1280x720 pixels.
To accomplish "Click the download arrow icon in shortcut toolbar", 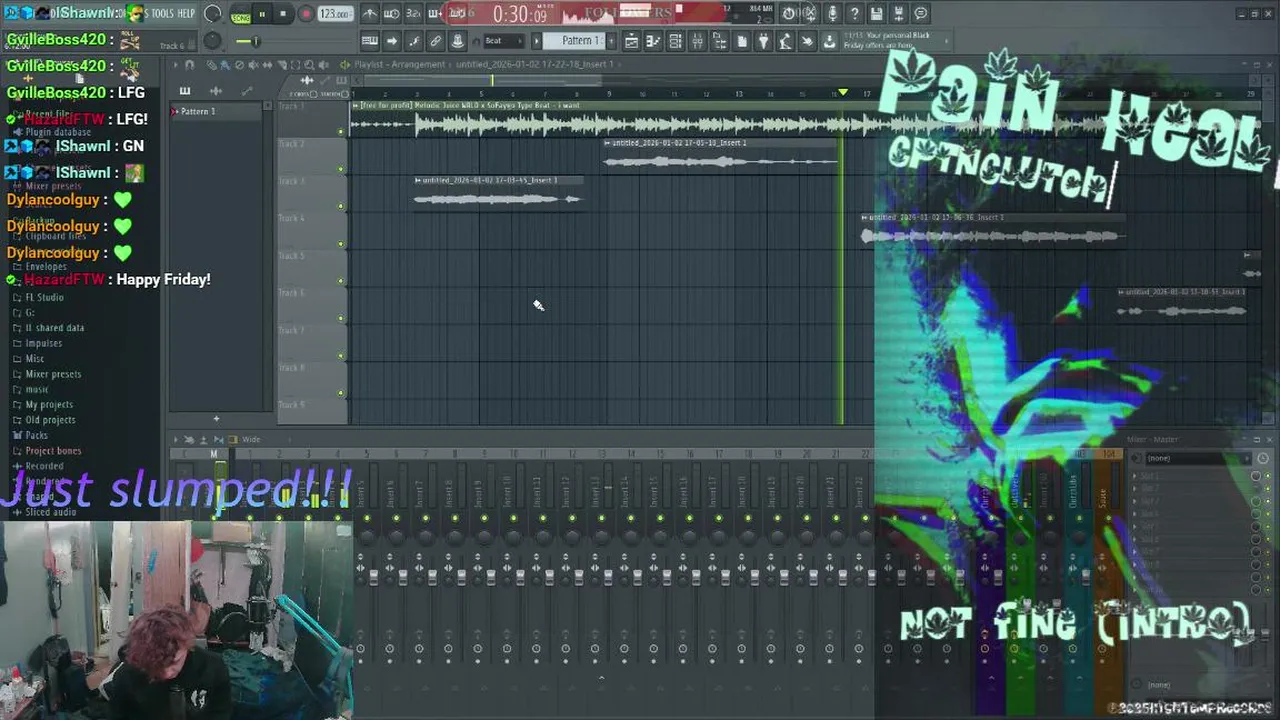I will coord(829,41).
